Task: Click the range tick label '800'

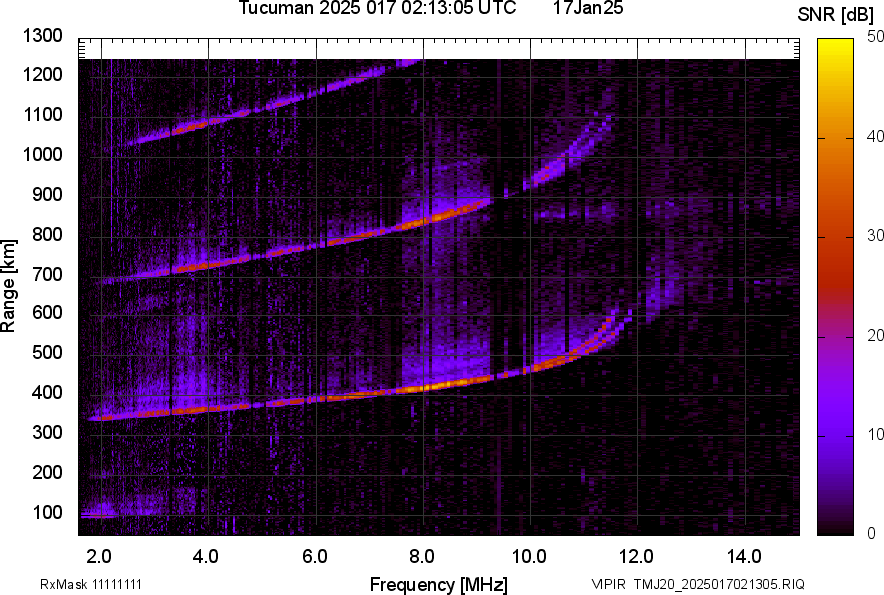Action: (x=47, y=234)
